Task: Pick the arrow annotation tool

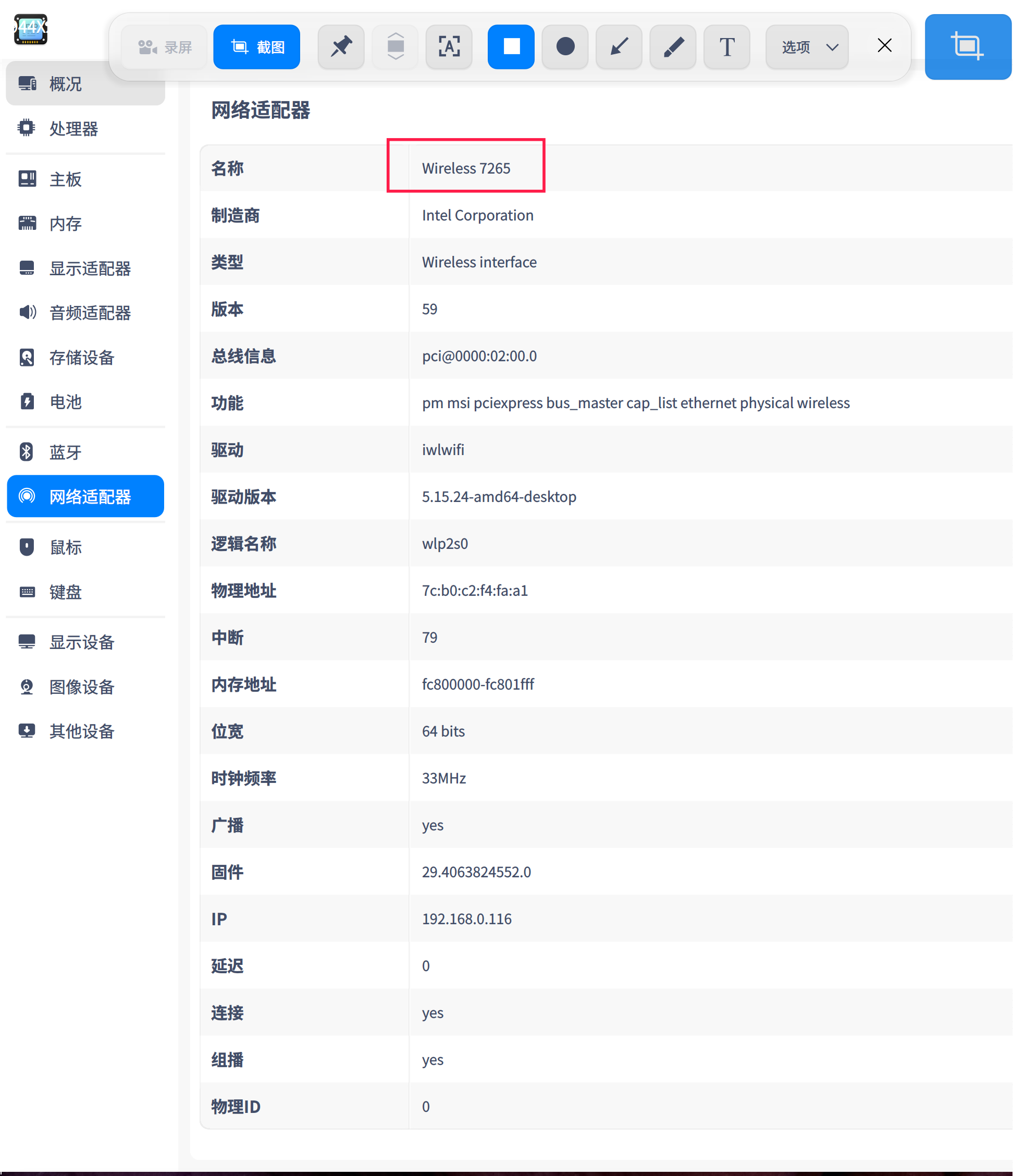Action: point(618,46)
